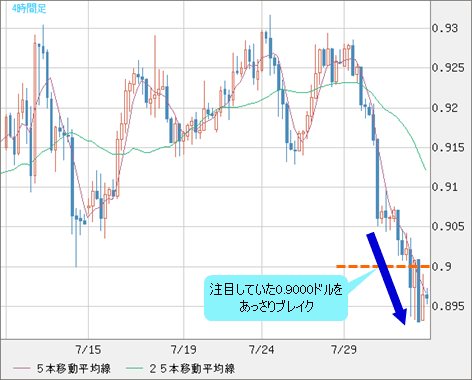Click the 7/15 date axis label
Screen dimensions: 472x380
[88, 350]
